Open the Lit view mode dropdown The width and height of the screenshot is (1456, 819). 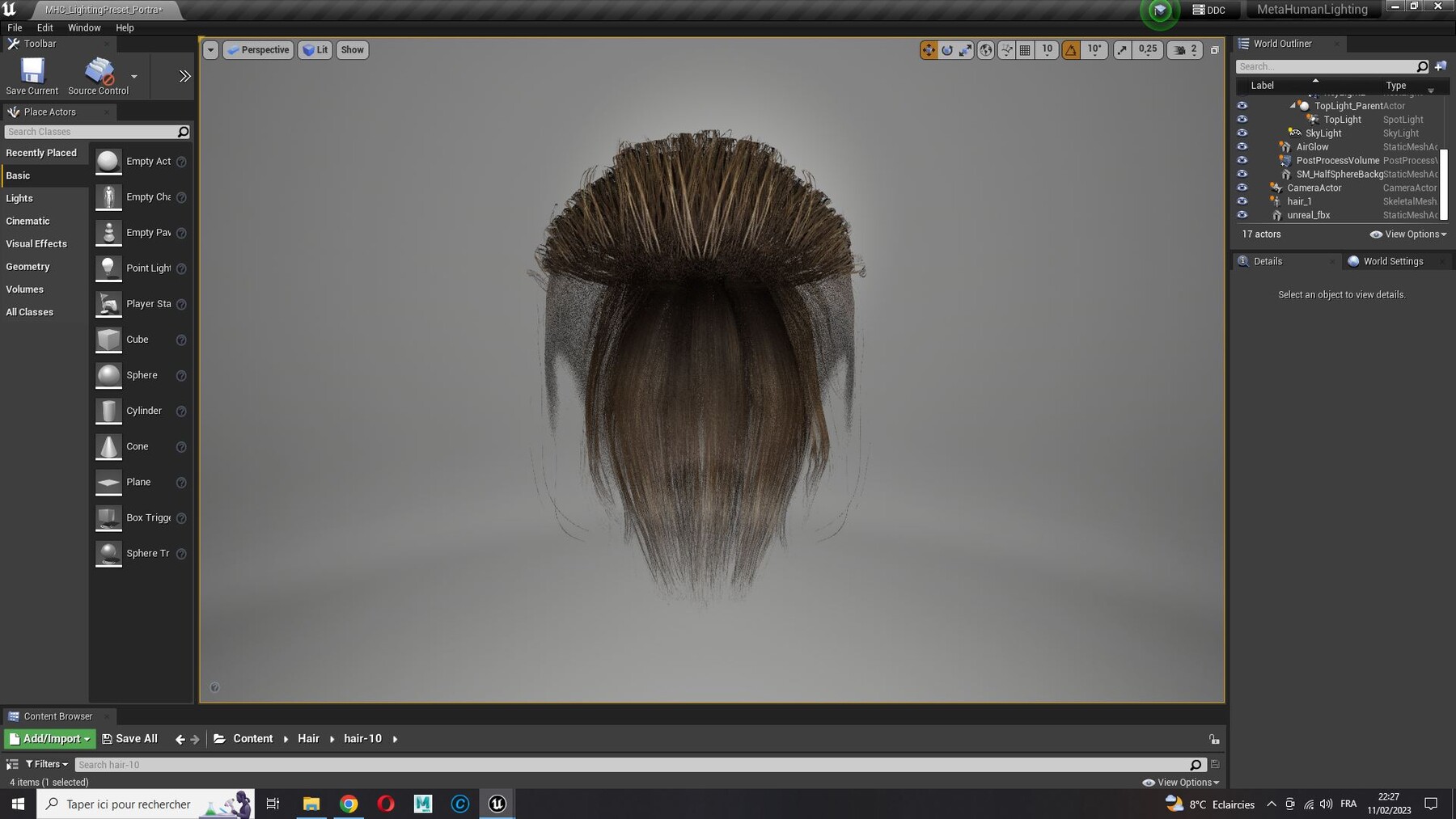(315, 50)
